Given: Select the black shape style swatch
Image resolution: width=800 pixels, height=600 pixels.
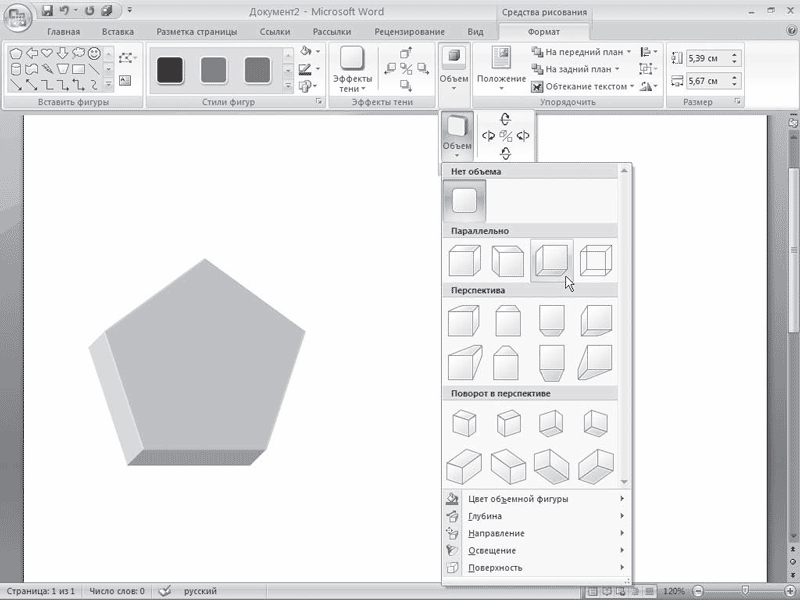Looking at the screenshot, I should tap(170, 69).
